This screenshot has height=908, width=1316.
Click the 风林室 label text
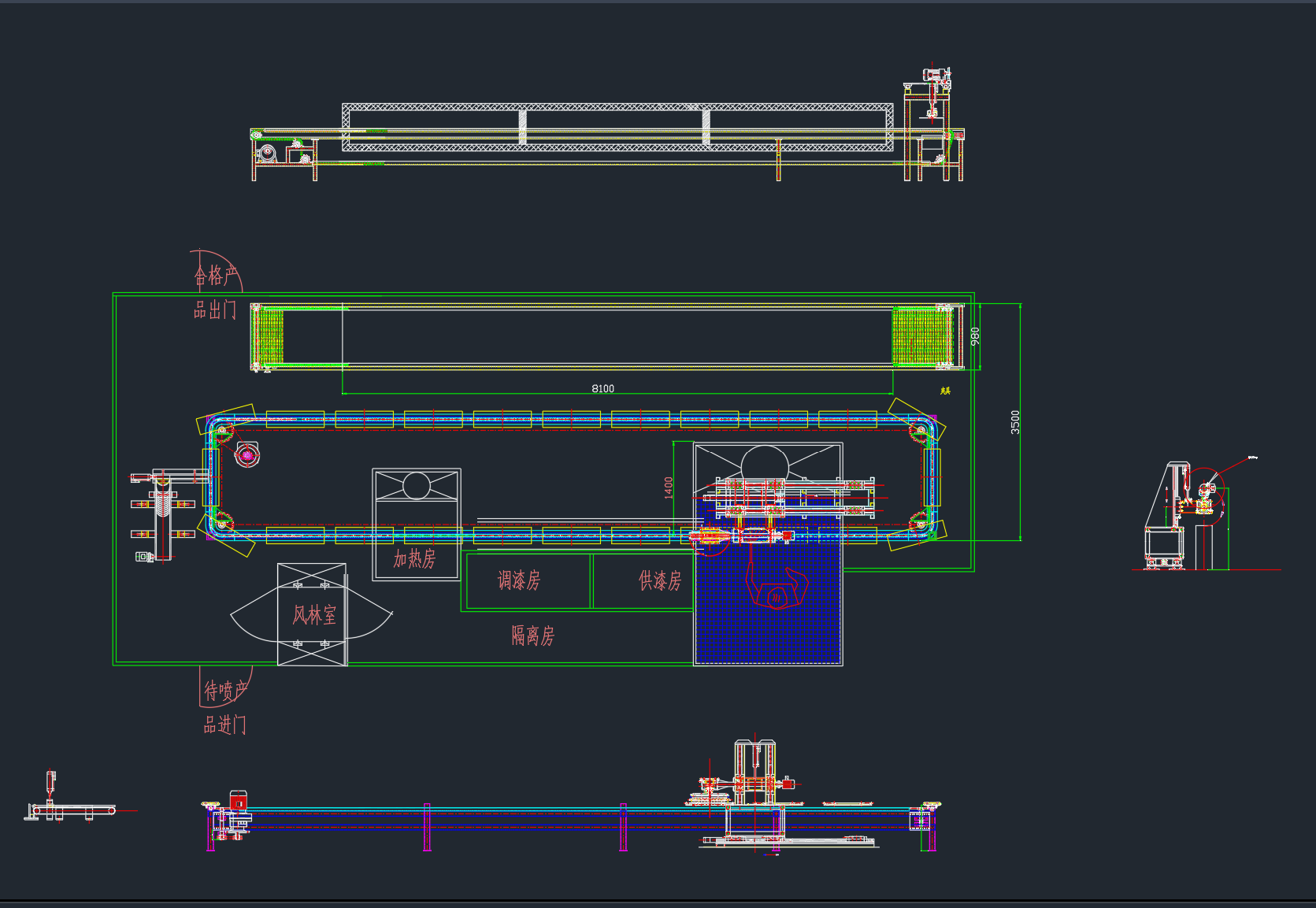[x=314, y=615]
